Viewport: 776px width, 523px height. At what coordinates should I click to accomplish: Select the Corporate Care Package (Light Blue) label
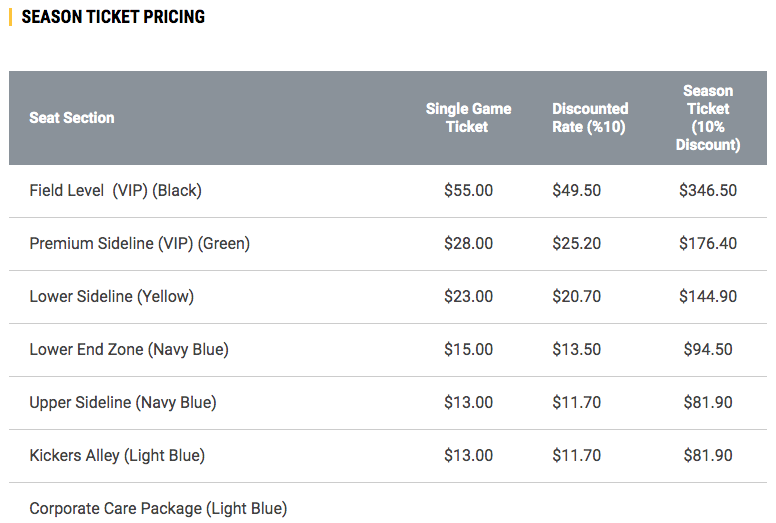click(x=158, y=508)
